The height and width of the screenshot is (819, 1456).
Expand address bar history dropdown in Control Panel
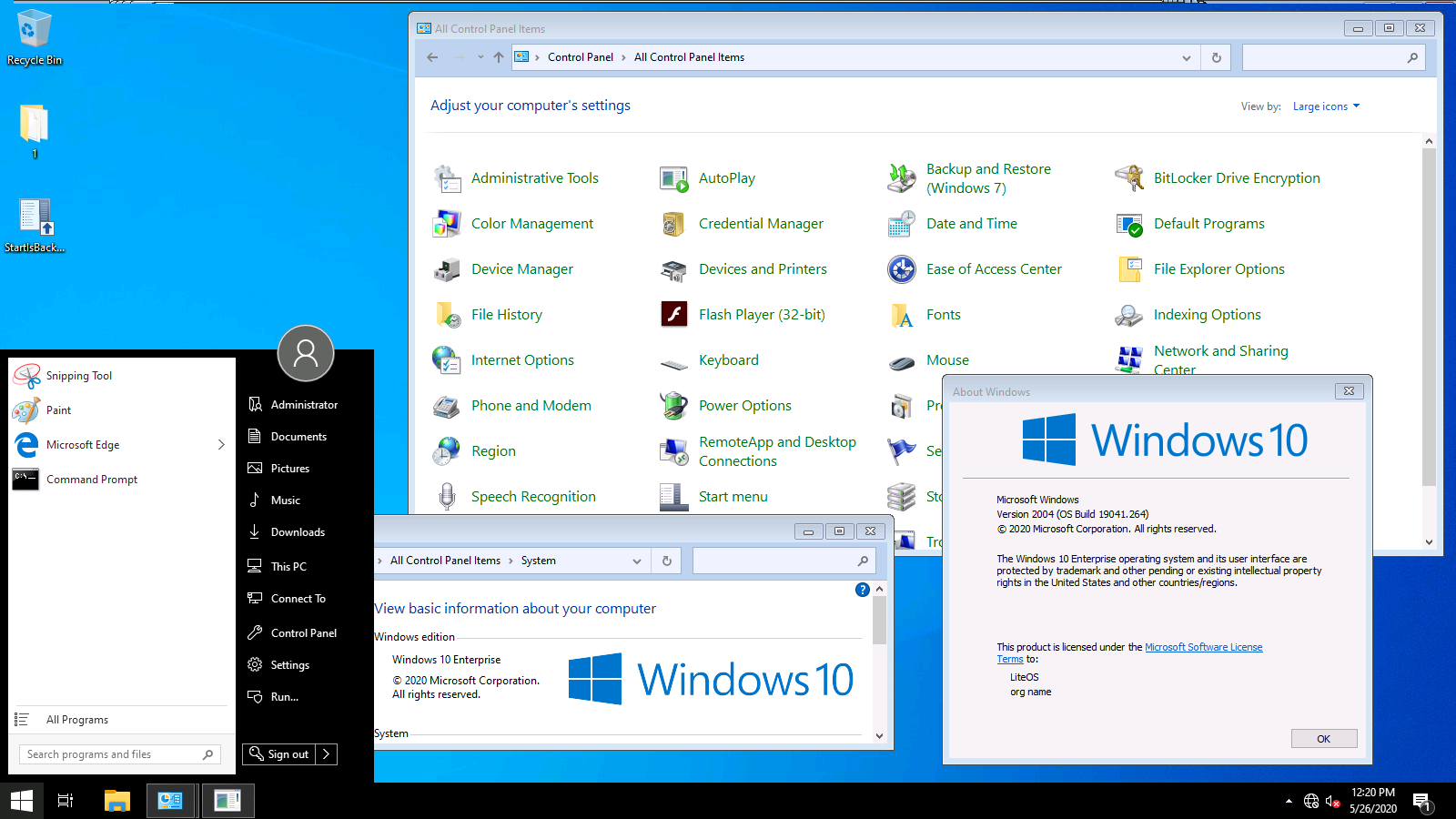pos(1187,57)
